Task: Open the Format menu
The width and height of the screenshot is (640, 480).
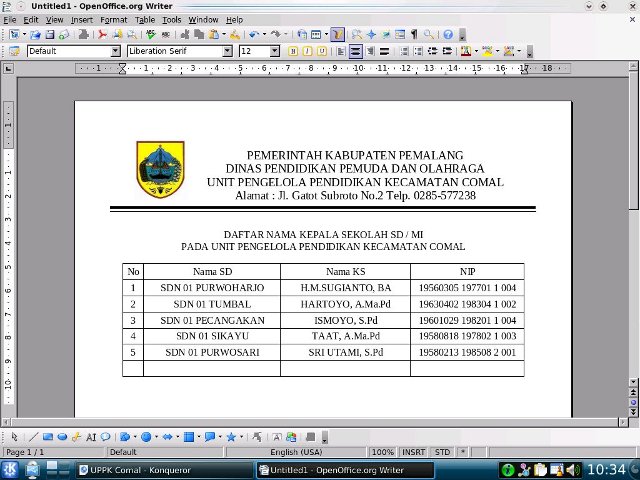Action: (114, 20)
